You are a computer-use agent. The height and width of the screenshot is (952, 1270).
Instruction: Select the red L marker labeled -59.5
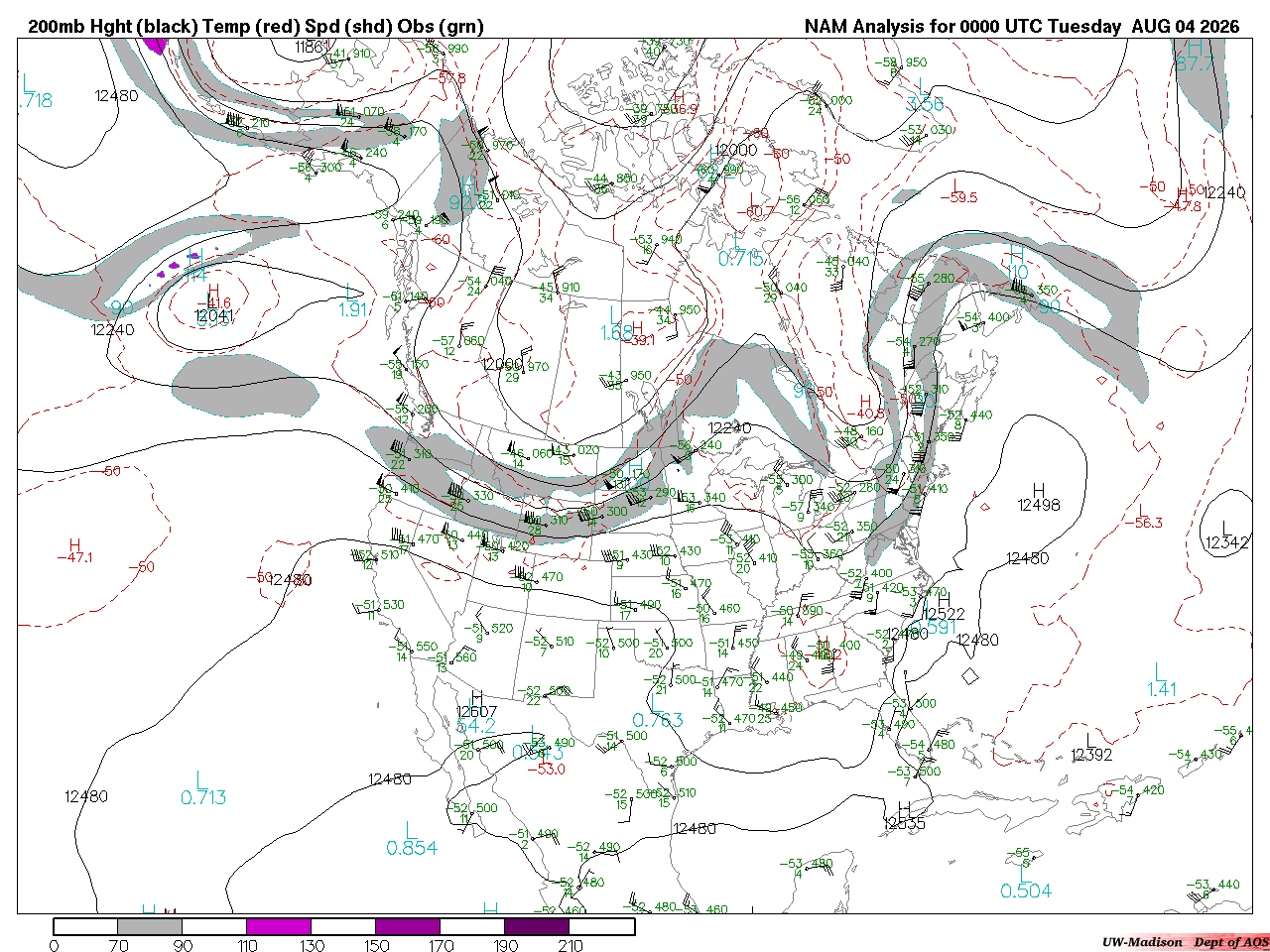(956, 183)
